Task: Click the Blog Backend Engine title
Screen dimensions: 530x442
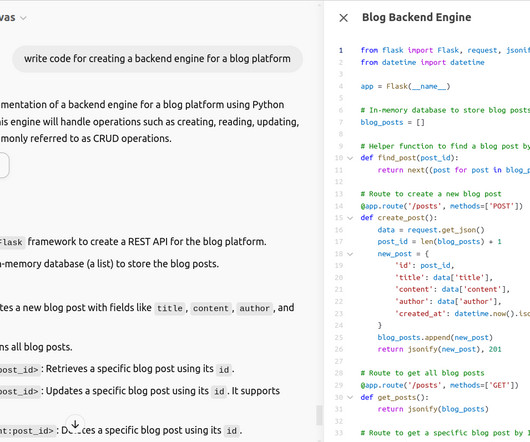Action: pos(416,17)
